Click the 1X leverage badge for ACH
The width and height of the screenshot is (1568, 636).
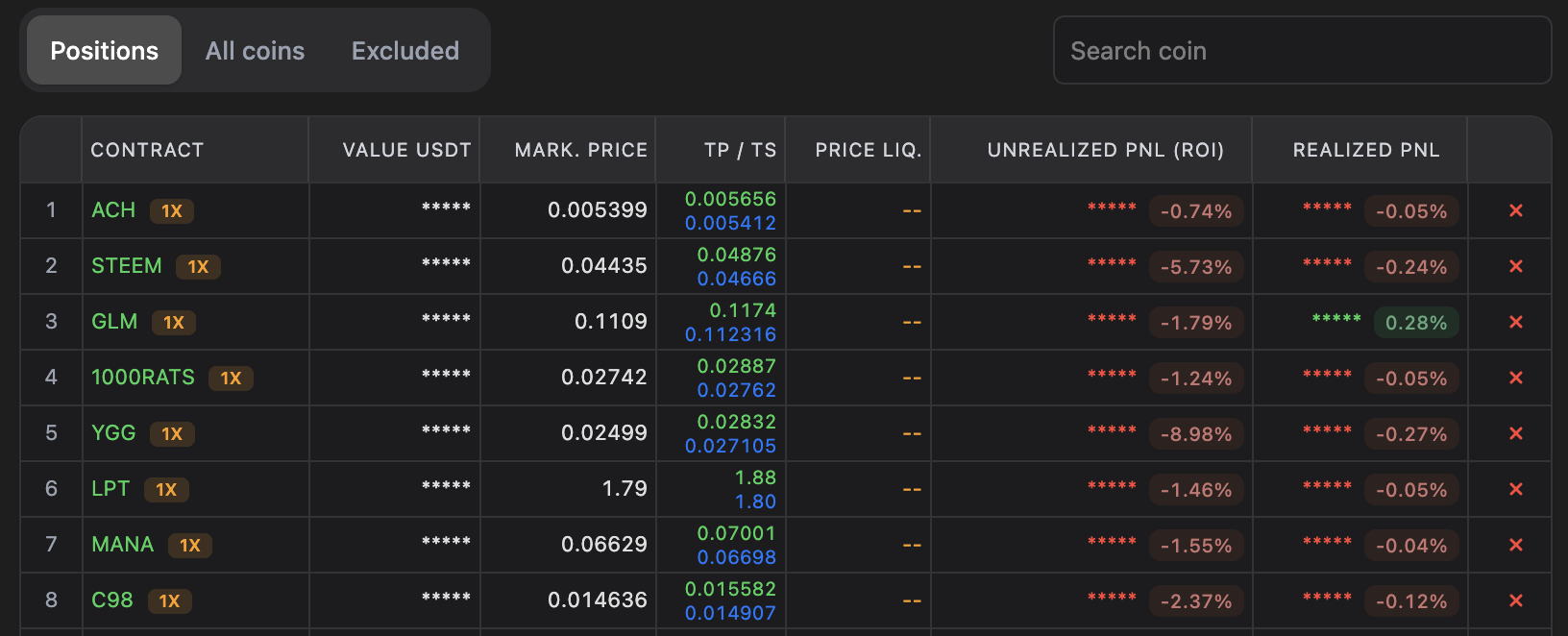172,211
